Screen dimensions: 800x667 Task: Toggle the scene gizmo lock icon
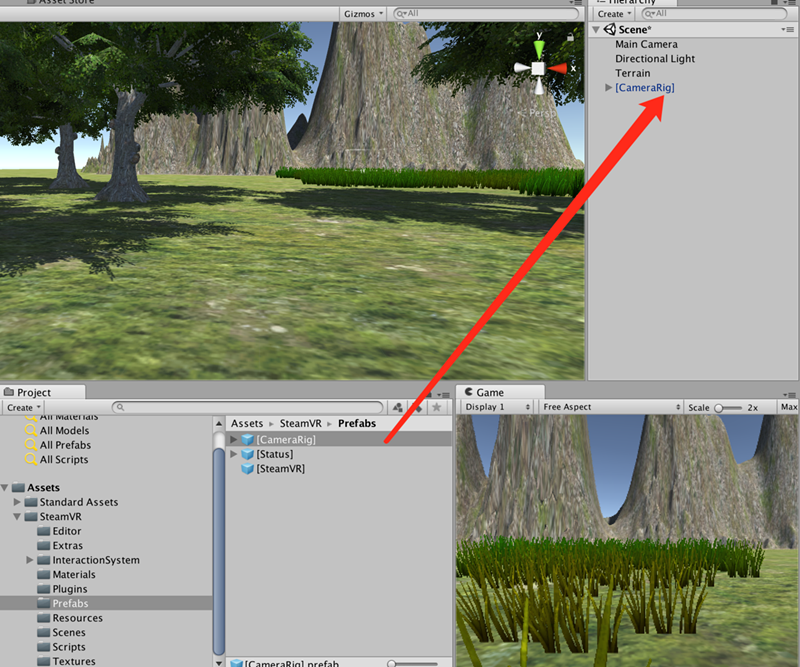pos(571,37)
